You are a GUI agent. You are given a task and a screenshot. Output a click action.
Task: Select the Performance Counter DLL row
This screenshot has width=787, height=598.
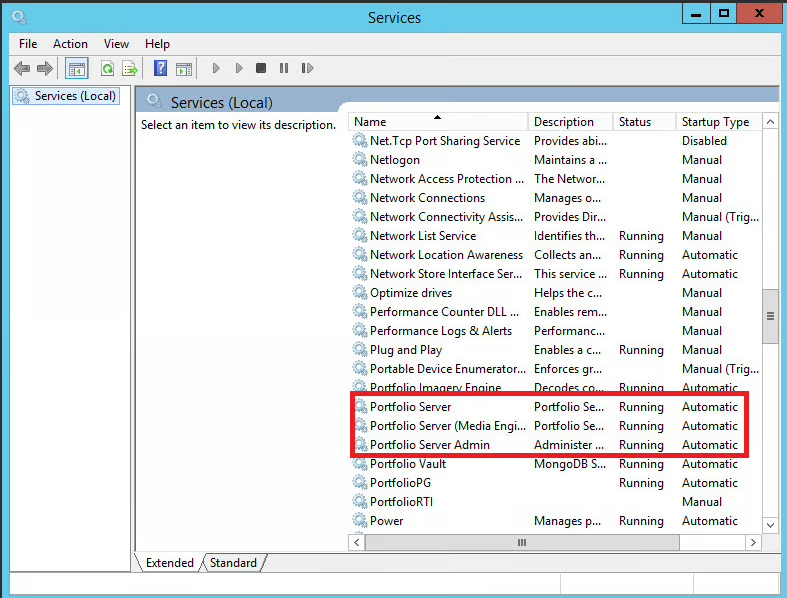[x=555, y=312]
